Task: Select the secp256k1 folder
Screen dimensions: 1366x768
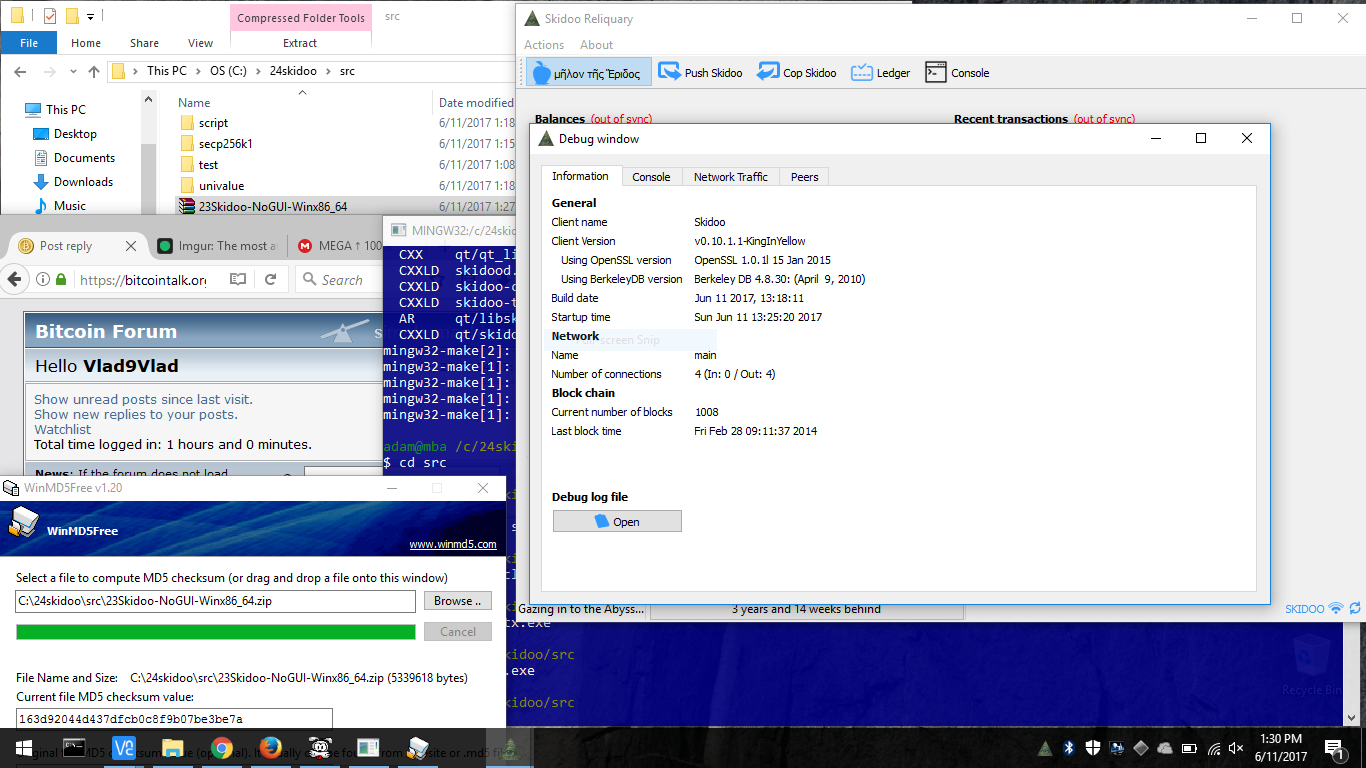Action: point(225,144)
